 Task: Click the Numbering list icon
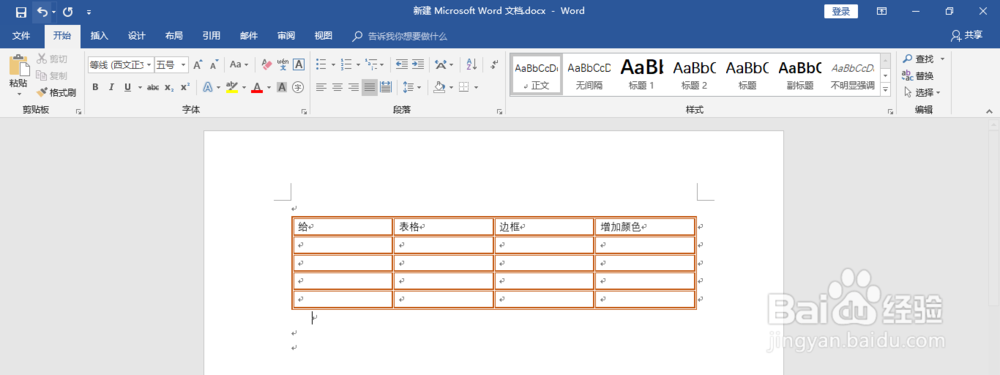point(346,64)
